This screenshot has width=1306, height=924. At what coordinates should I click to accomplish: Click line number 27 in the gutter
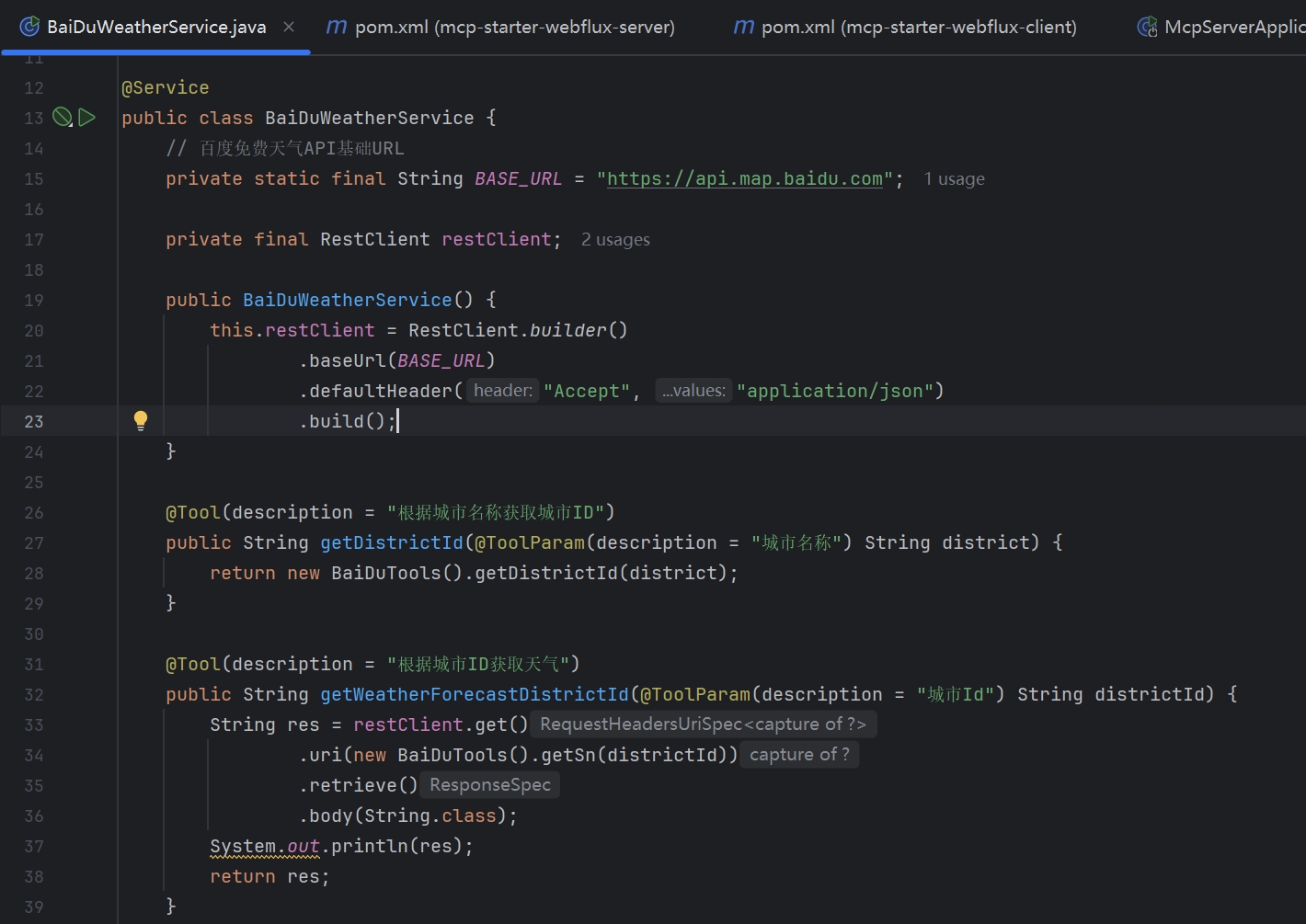(34, 542)
